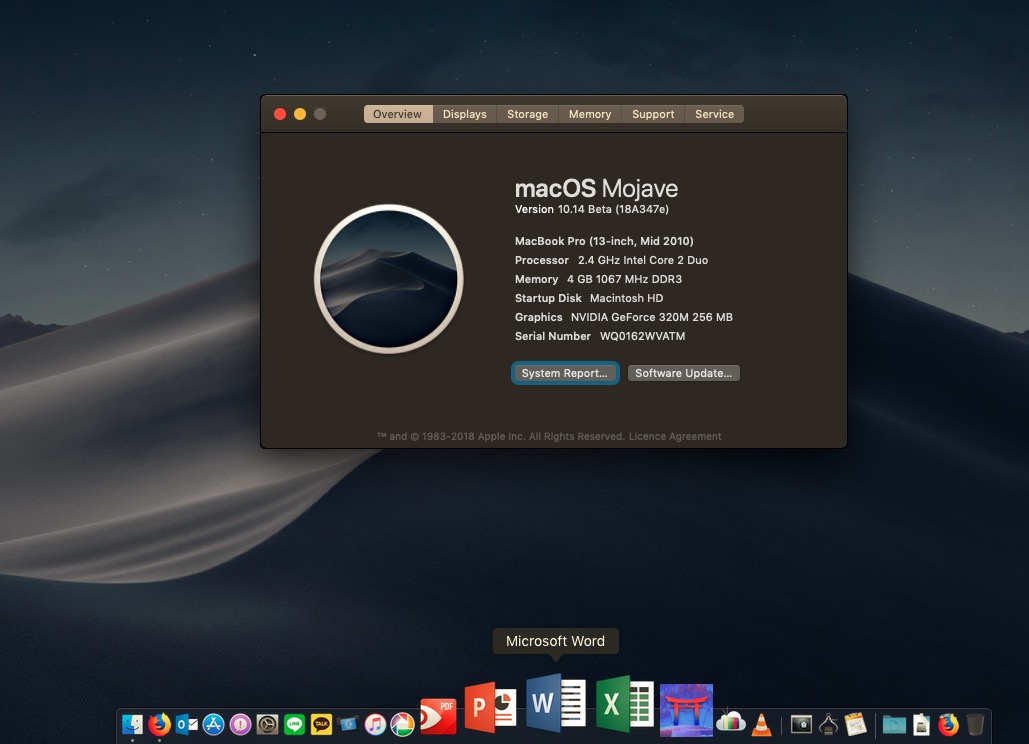
Task: Open Finder from the dock
Action: (133, 724)
